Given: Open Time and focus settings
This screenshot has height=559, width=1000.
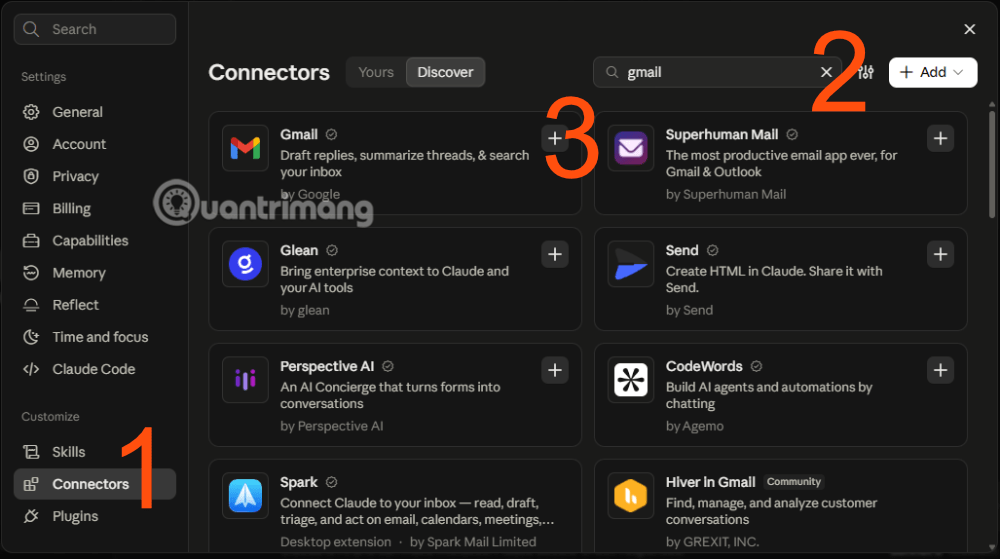Looking at the screenshot, I should tap(94, 337).
